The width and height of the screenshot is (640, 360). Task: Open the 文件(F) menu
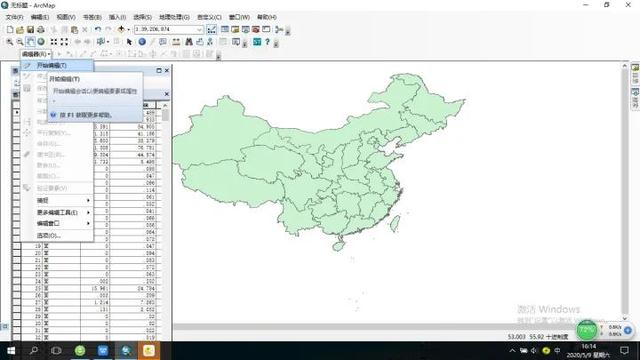coord(15,17)
